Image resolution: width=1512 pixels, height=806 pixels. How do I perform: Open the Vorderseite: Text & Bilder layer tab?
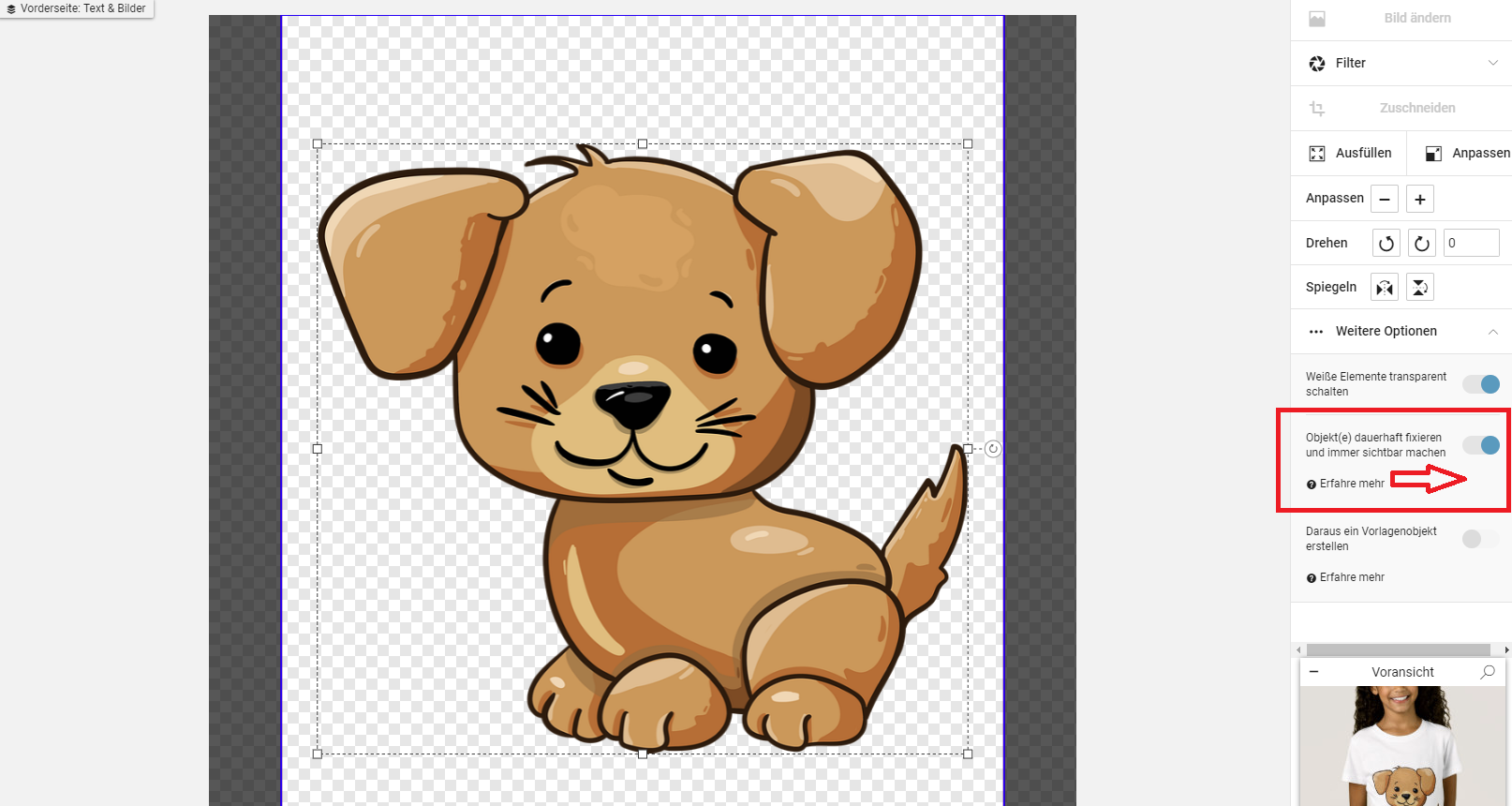pyautogui.click(x=76, y=8)
